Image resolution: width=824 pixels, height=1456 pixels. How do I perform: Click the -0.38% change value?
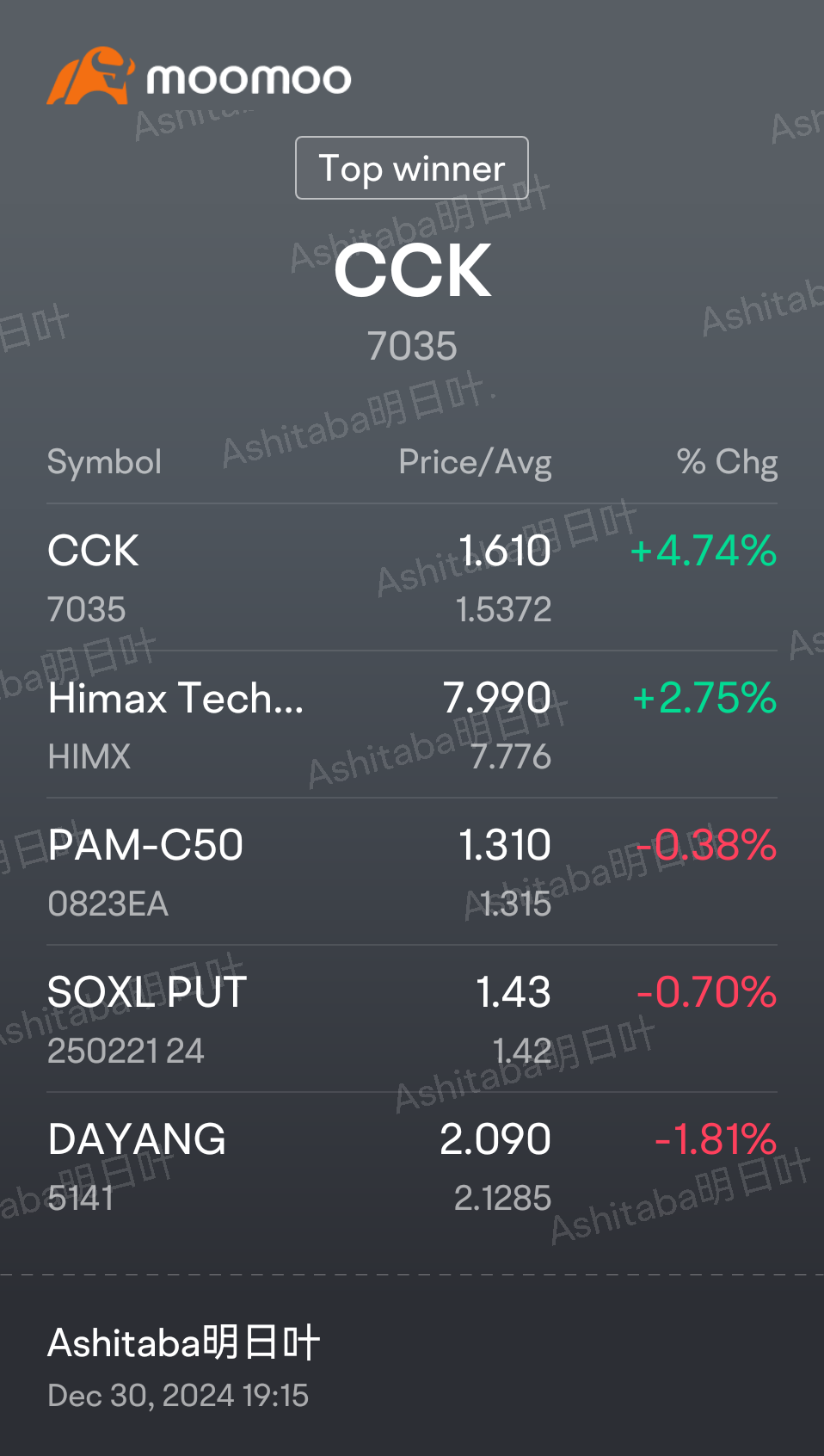coord(714,845)
